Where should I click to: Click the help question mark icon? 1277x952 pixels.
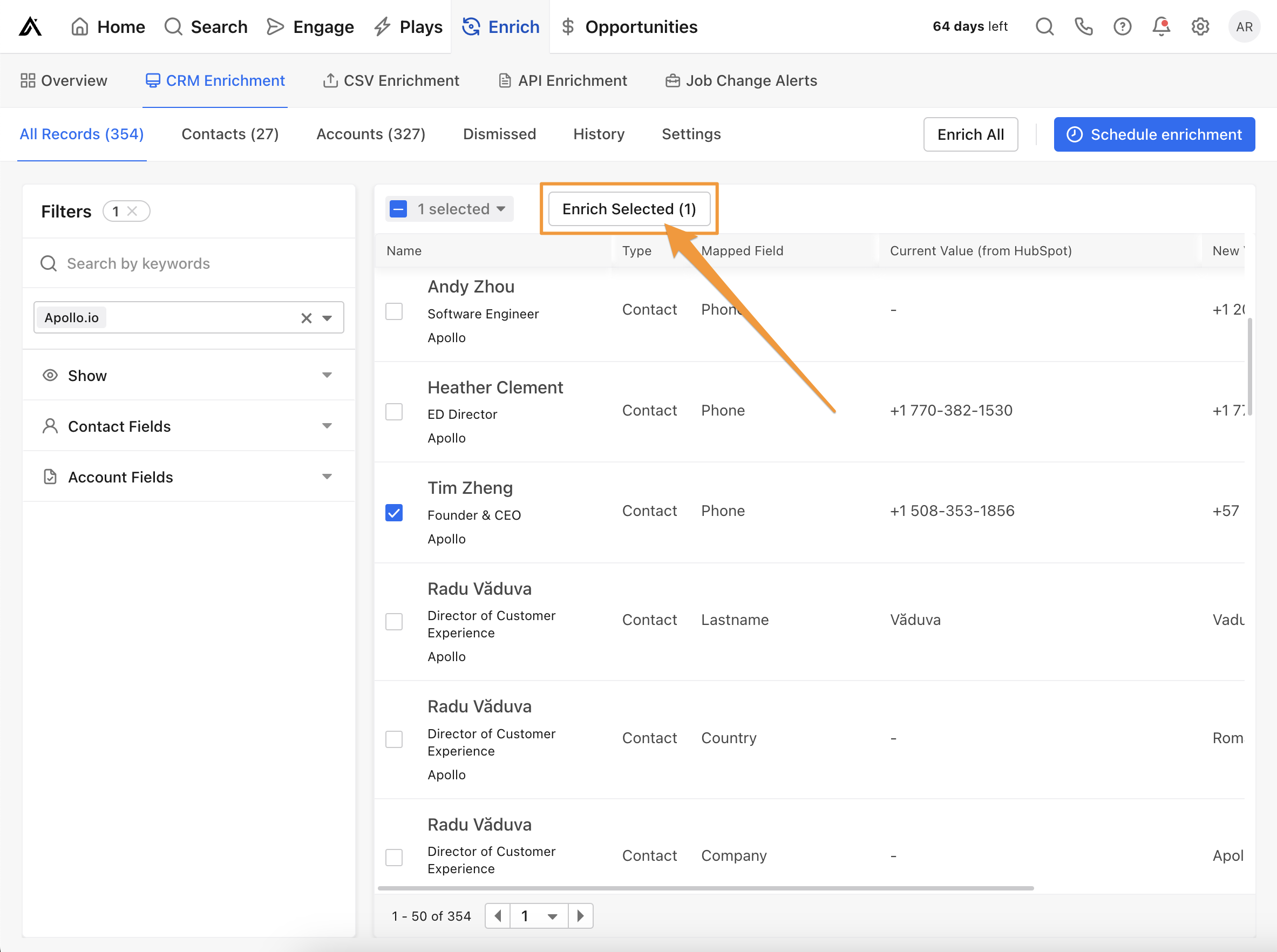[1122, 26]
